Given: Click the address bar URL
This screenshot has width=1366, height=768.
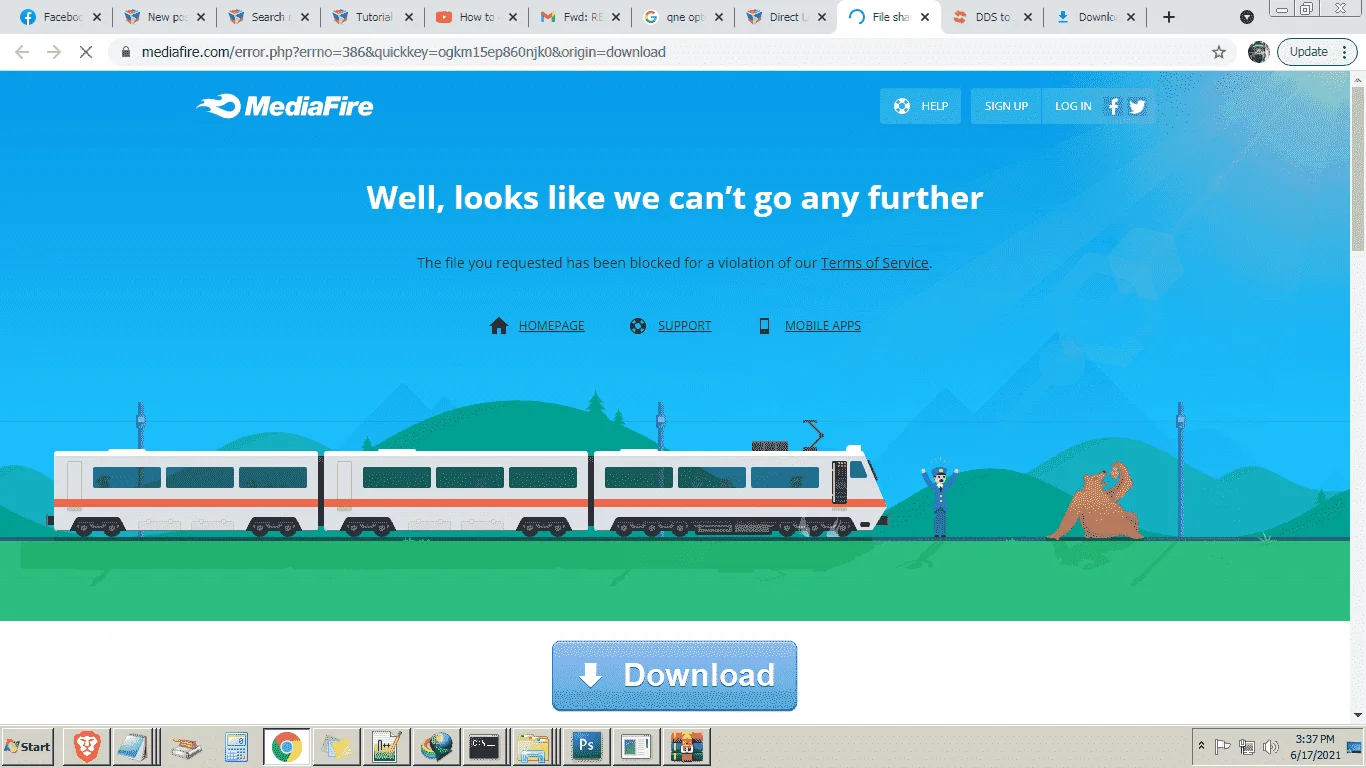Looking at the screenshot, I should click(403, 52).
